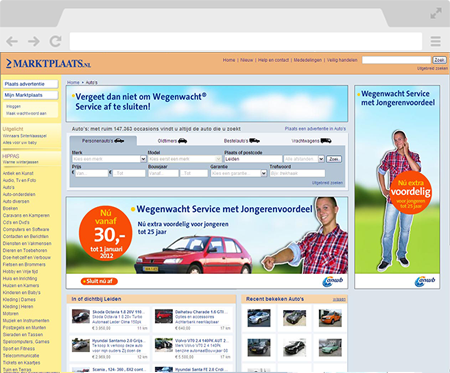Click the Marktplaats.nl logo

click(48, 63)
